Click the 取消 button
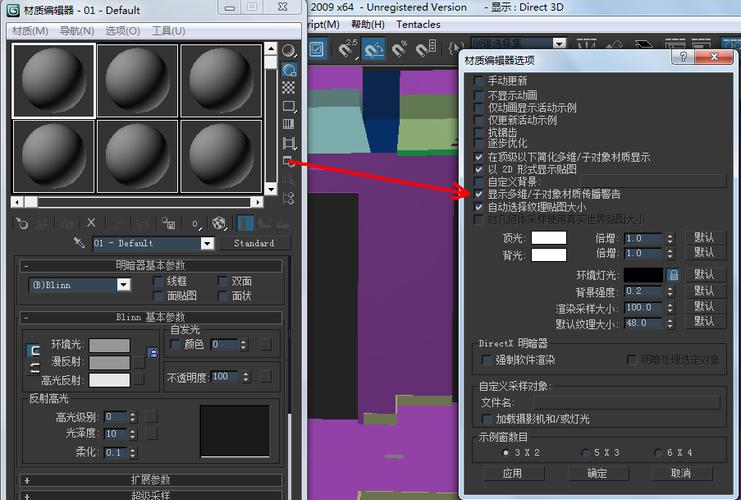Viewport: 741px width, 500px height. tap(681, 473)
